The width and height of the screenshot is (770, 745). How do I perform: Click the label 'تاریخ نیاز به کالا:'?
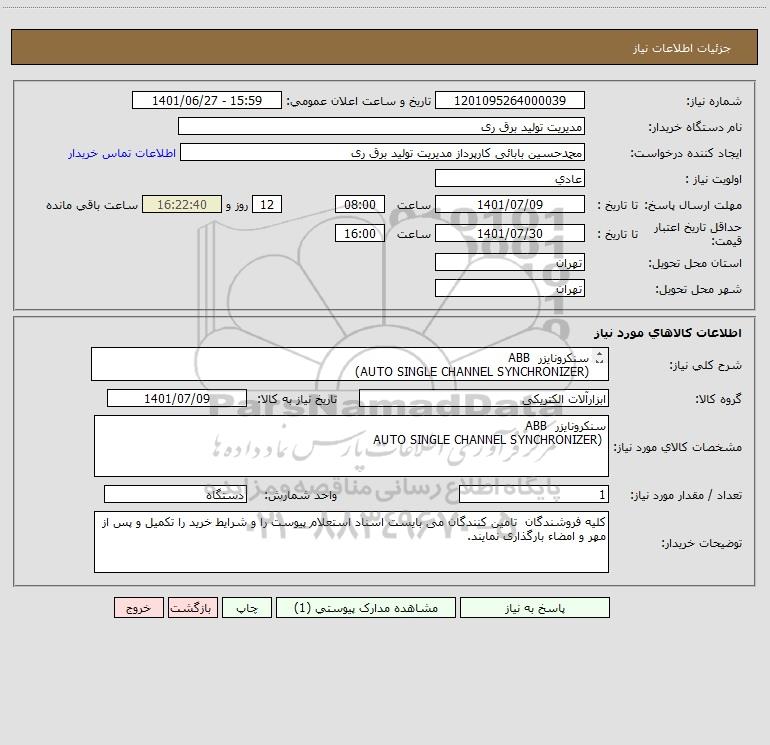[297, 399]
